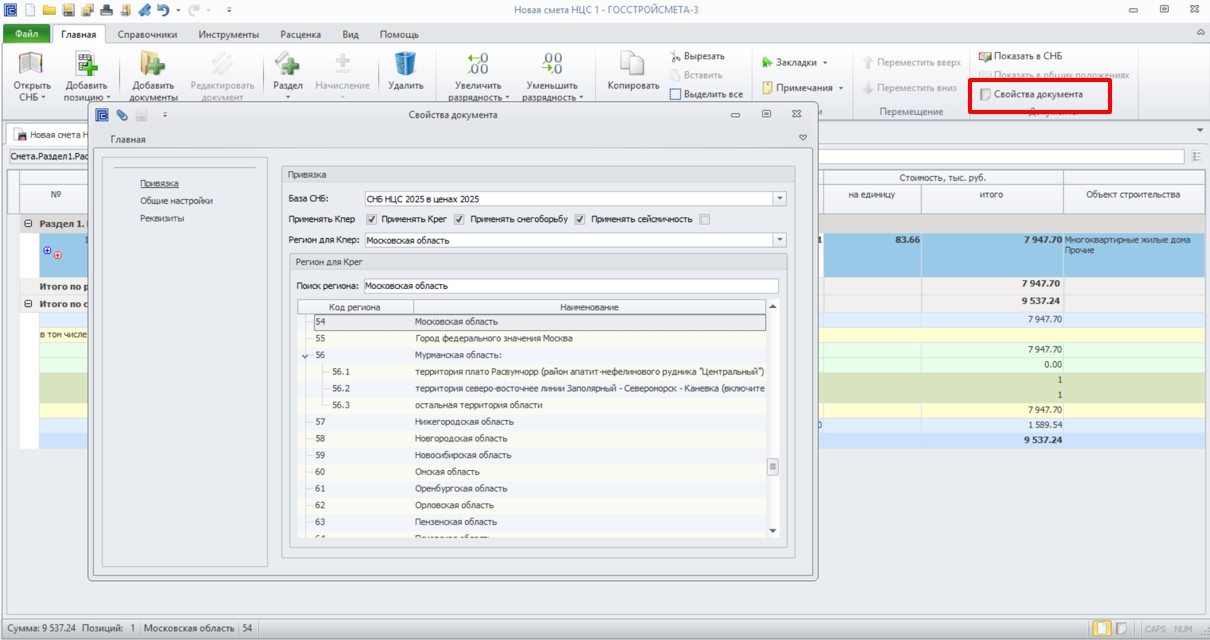Click the Удалить trash bin icon
Image resolution: width=1210 pixels, height=640 pixels.
click(x=405, y=64)
